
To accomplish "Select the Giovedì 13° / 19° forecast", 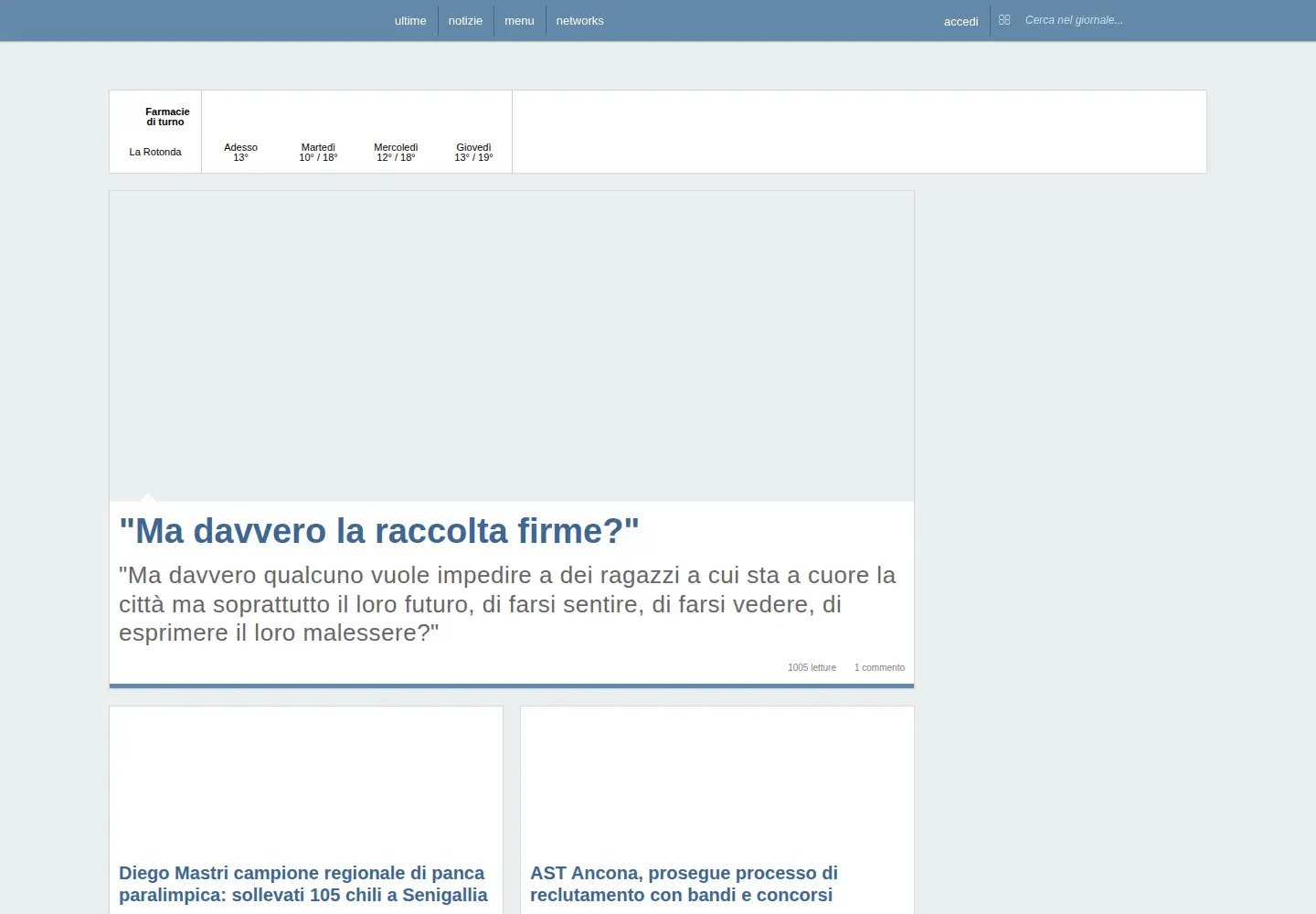I will [473, 152].
